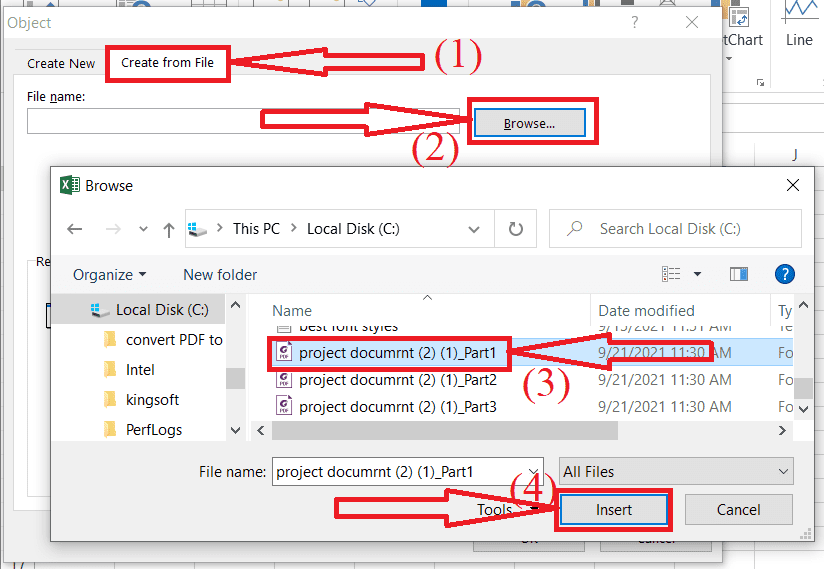824x569 pixels.
Task: Open the All Files type dropdown
Action: coord(676,471)
